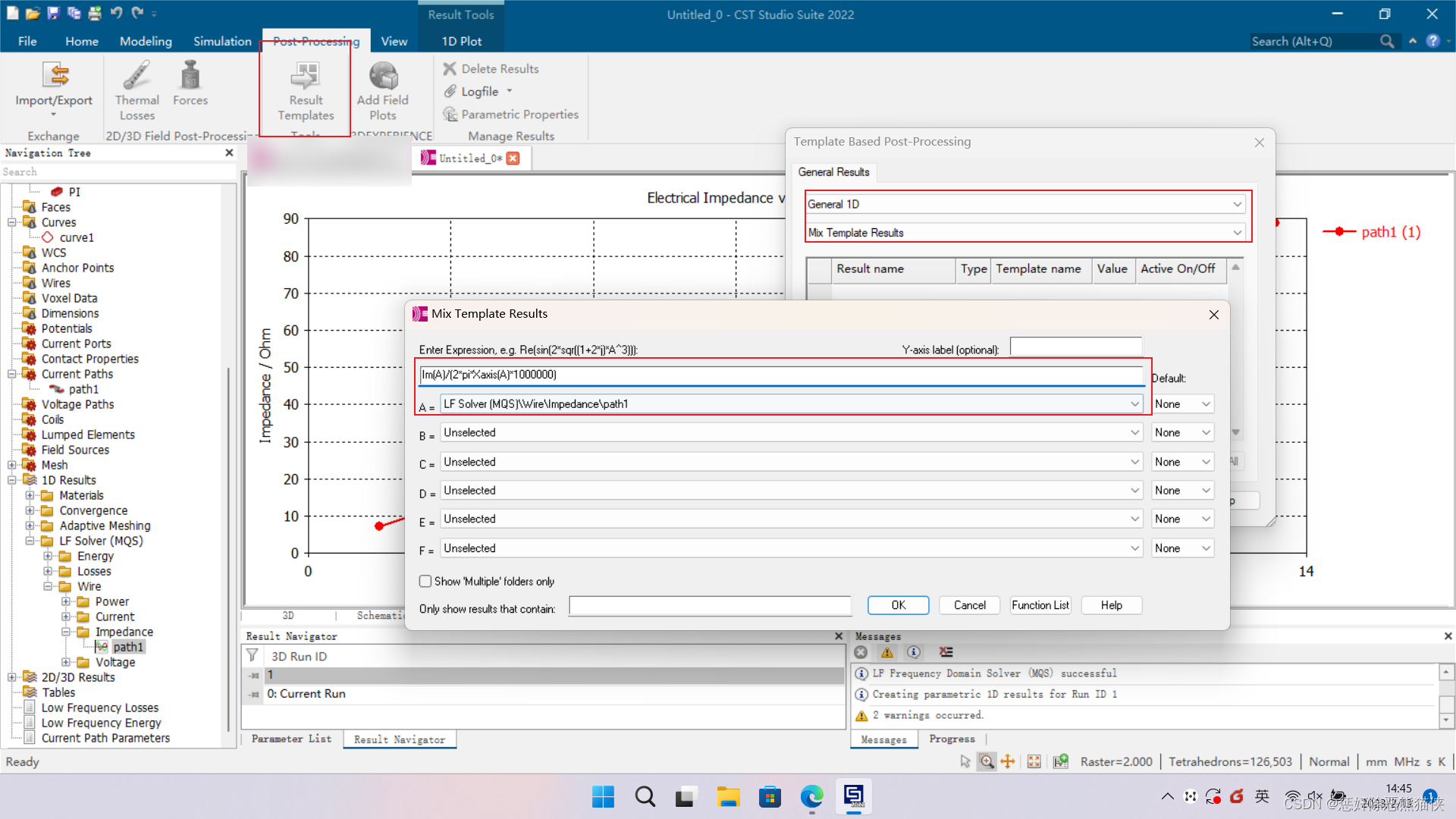
Task: Click the Delete Results icon
Action: 450,68
